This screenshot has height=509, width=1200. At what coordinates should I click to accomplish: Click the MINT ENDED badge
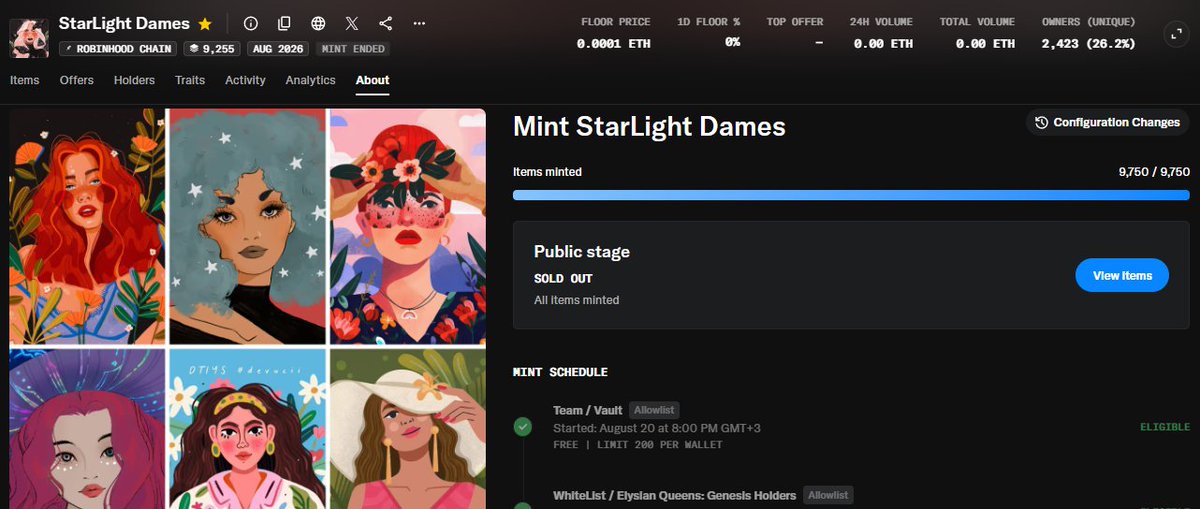coord(352,48)
